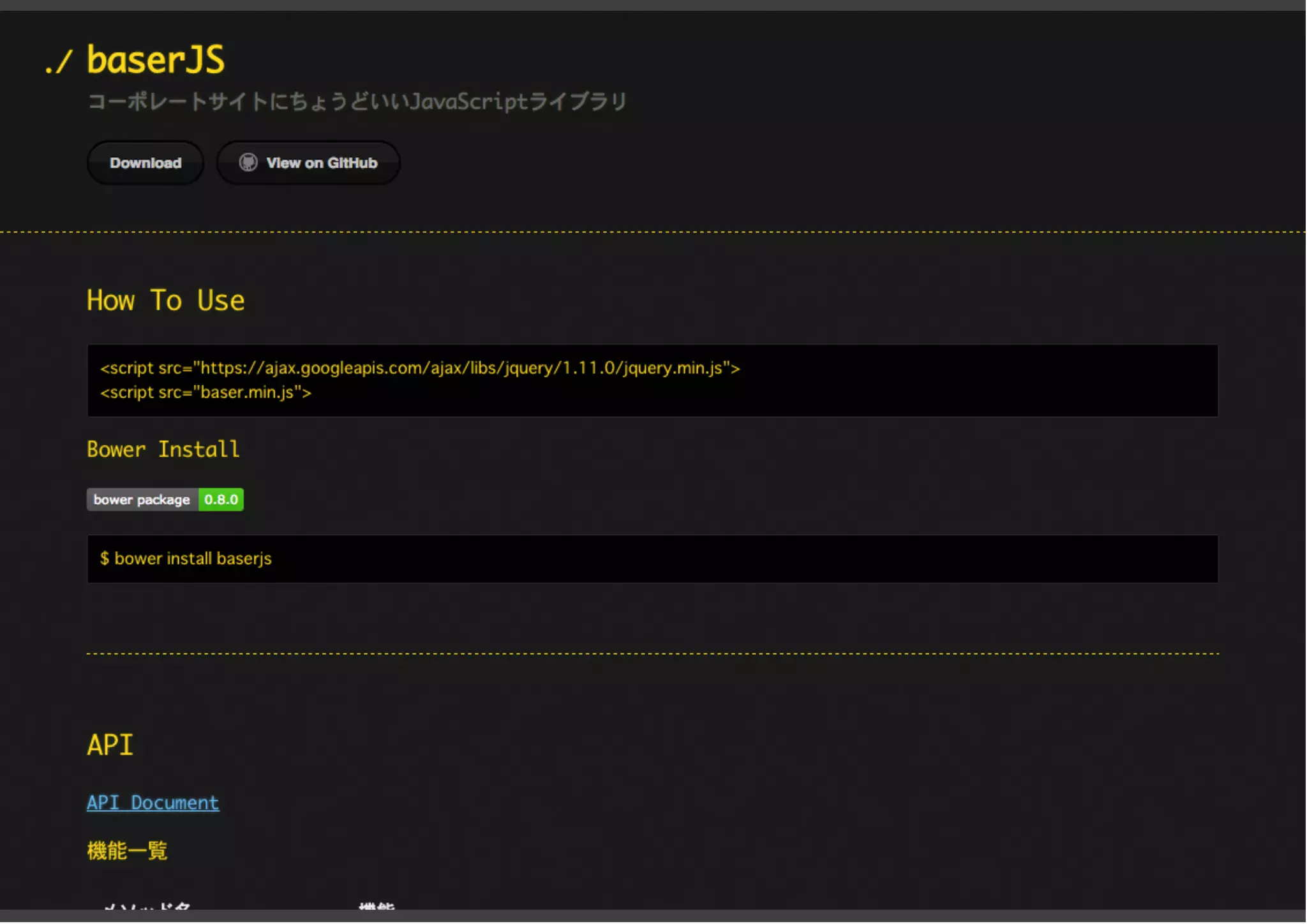The height and width of the screenshot is (924, 1307).
Task: Click the API section heading
Action: (x=110, y=745)
